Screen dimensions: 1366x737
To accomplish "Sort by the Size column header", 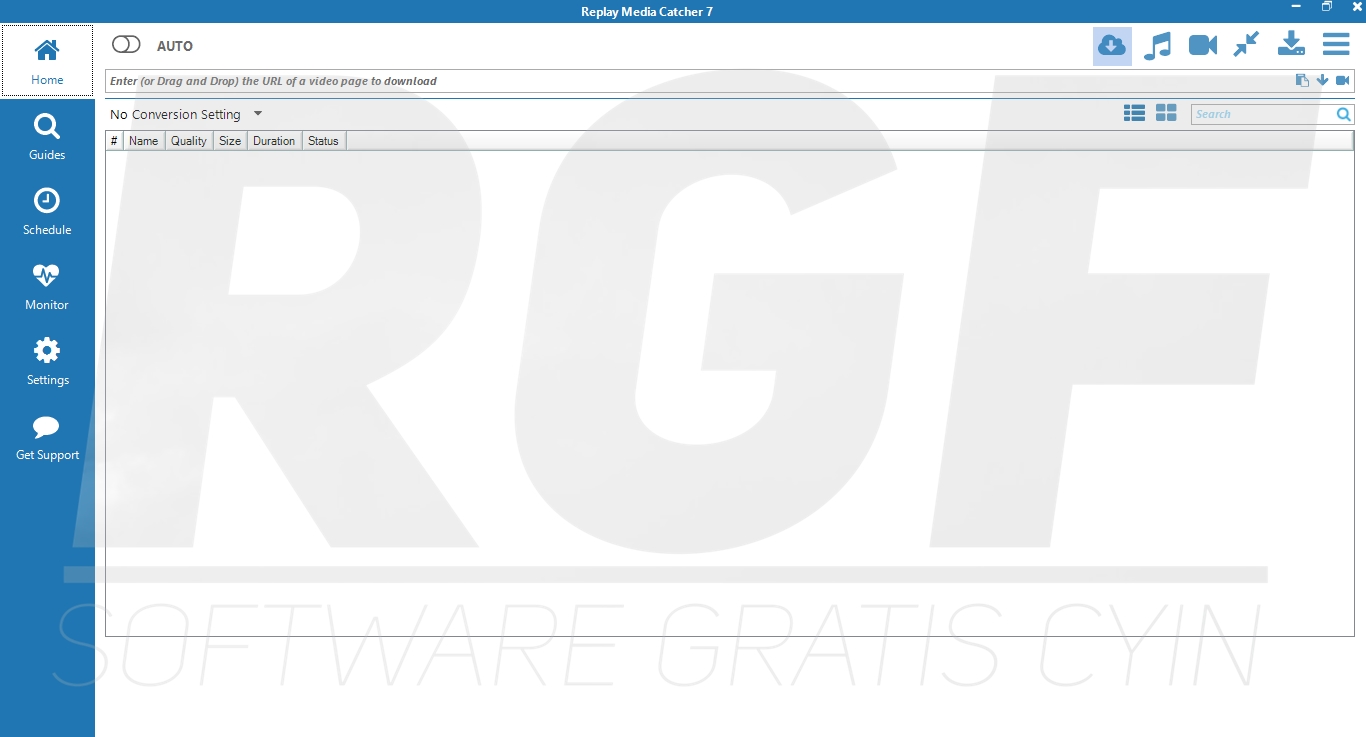I will tap(230, 141).
